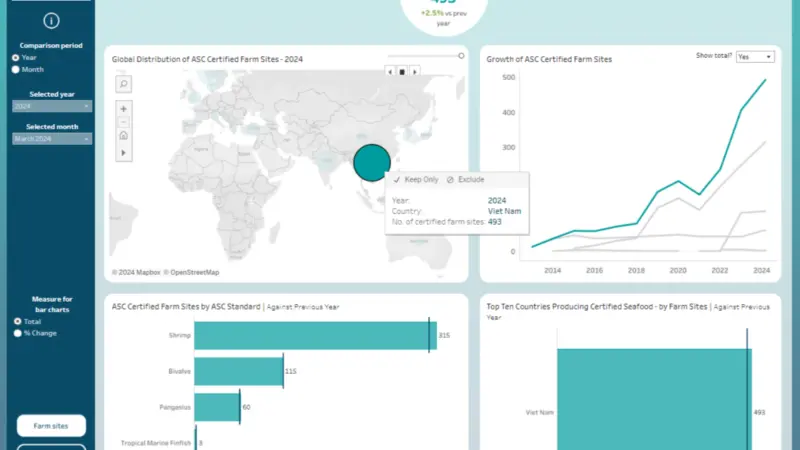Click the Bivalve row label
The image size is (800, 450).
click(x=180, y=371)
